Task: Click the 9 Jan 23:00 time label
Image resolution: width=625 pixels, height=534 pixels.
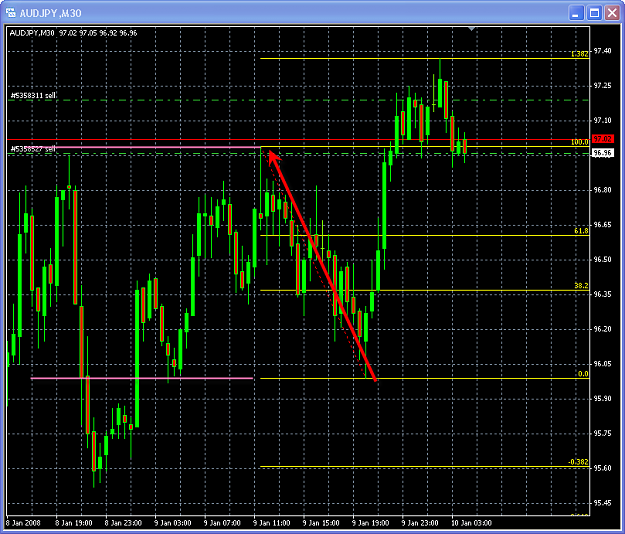Action: coord(420,523)
